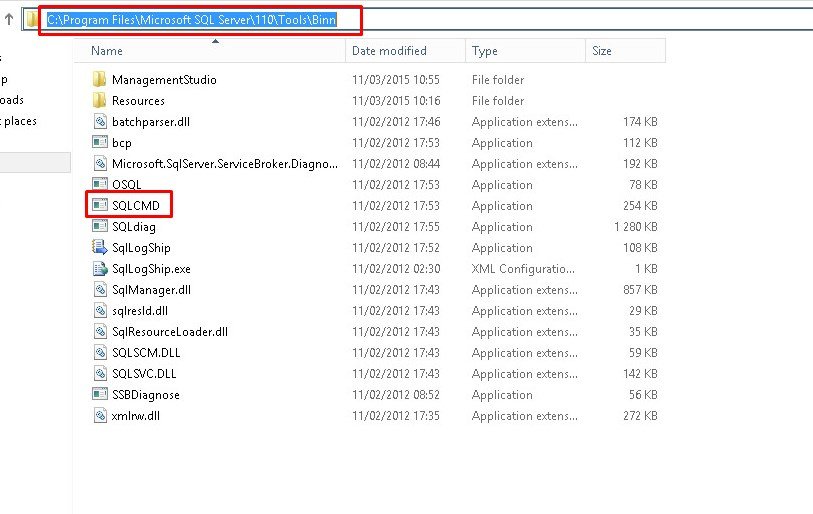Select the SQLdiag file name
Image resolution: width=813 pixels, height=514 pixels.
tap(134, 227)
